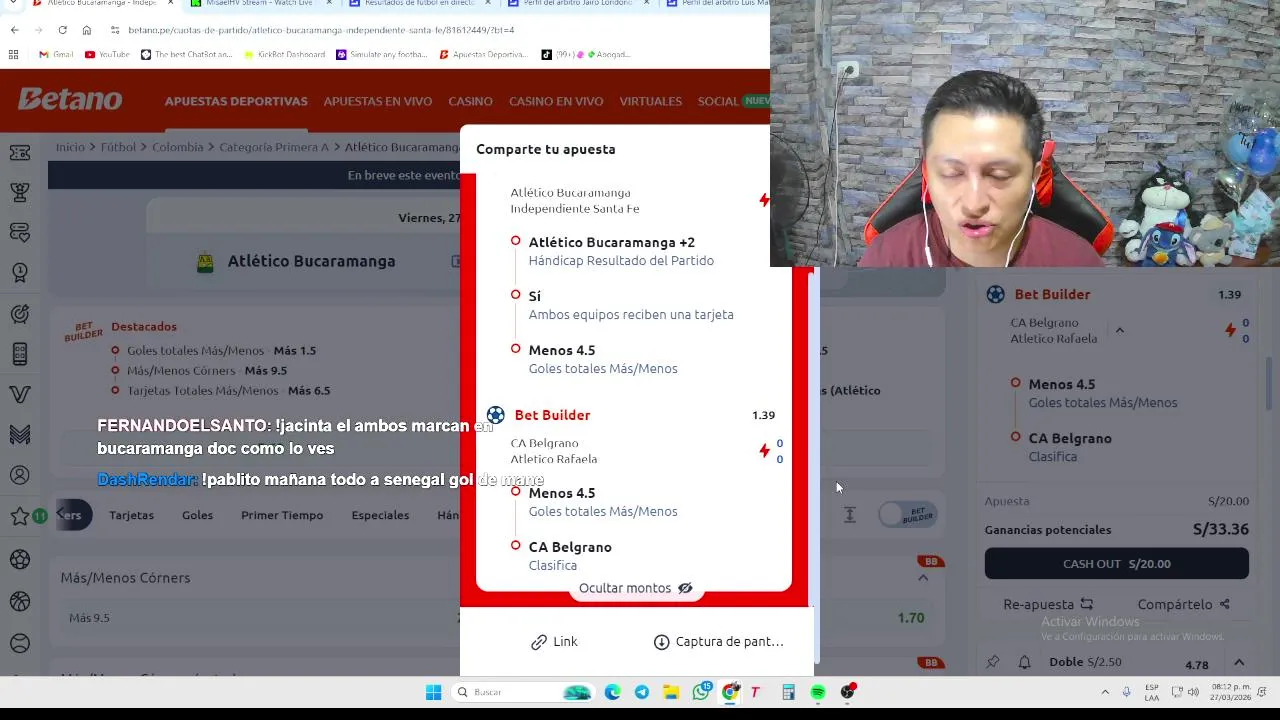Click the pin icon beside Doble S/2.50
The height and width of the screenshot is (720, 1280).
(992, 662)
